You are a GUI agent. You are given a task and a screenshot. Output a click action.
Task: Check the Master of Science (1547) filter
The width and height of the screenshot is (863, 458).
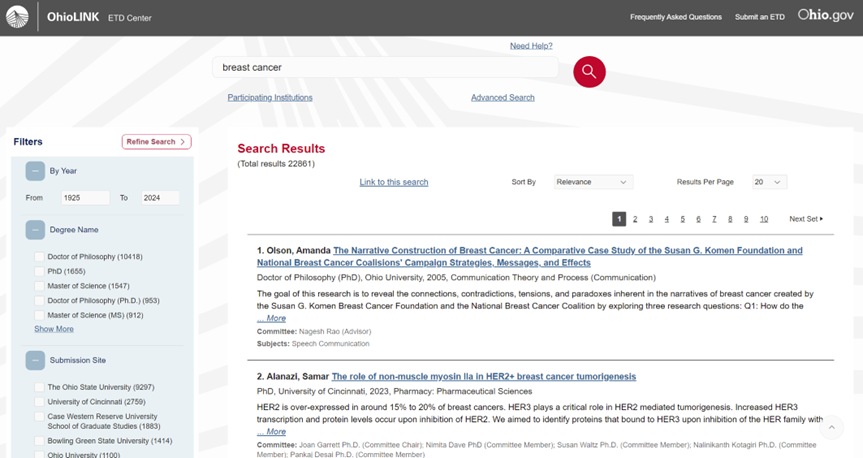coord(39,286)
